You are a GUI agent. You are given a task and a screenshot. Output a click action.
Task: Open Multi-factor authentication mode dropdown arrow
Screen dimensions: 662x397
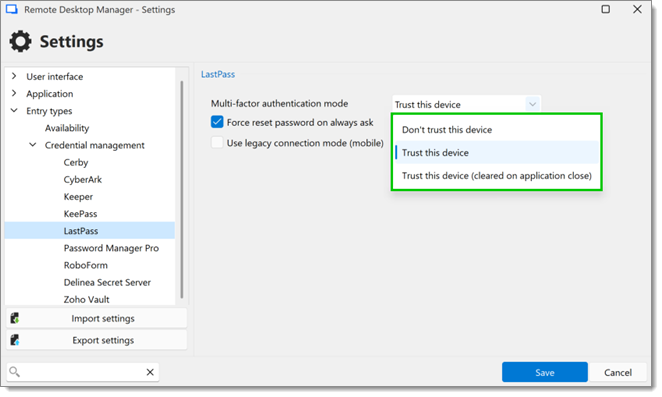click(x=532, y=104)
